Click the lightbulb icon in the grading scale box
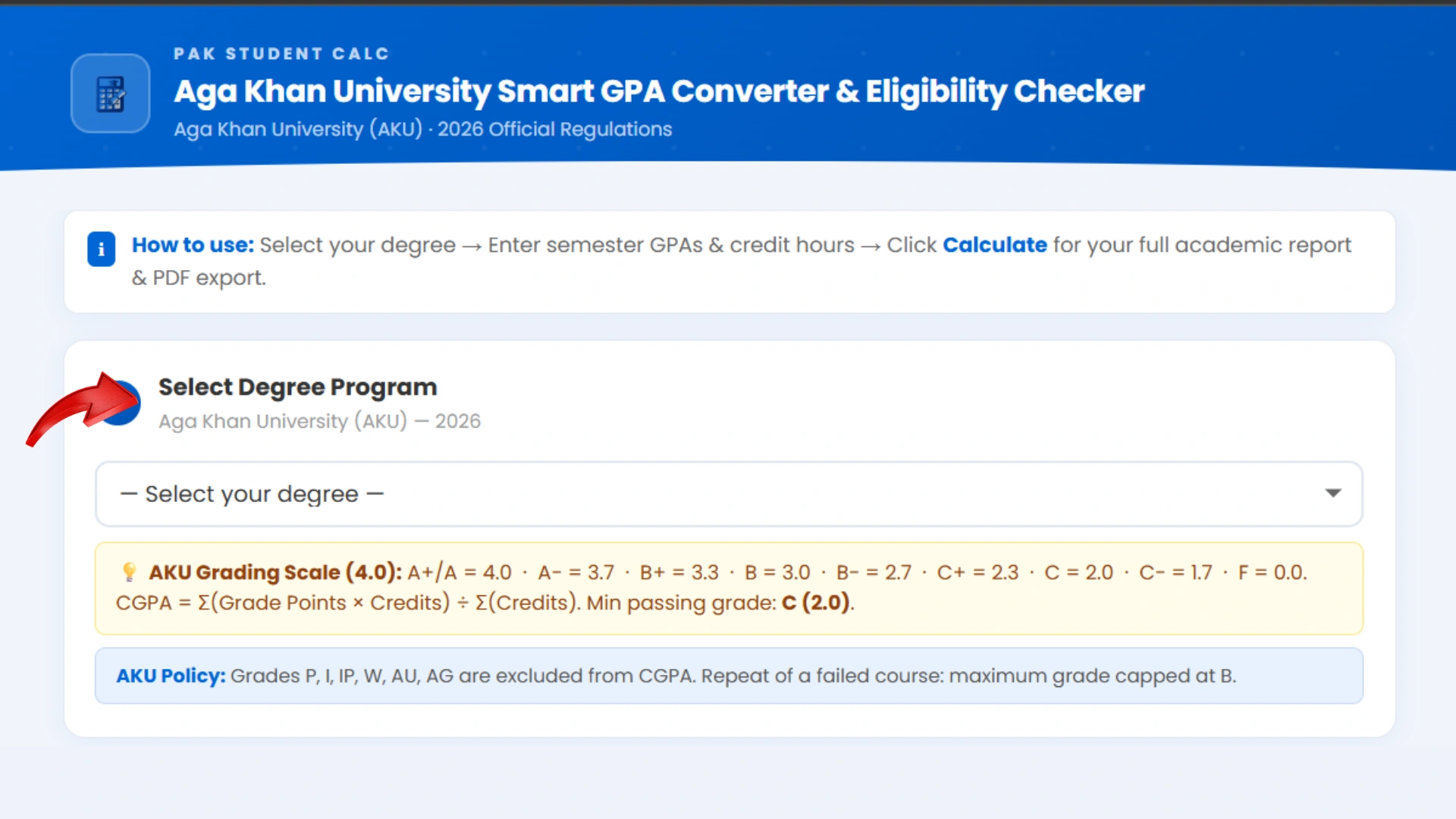Viewport: 1456px width, 819px height. (129, 573)
